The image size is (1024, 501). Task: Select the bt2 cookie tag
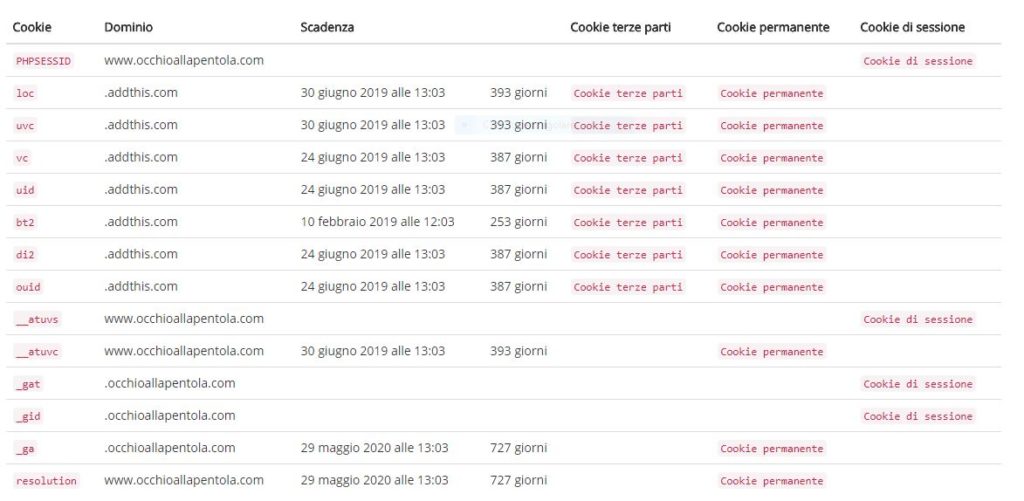coord(25,223)
